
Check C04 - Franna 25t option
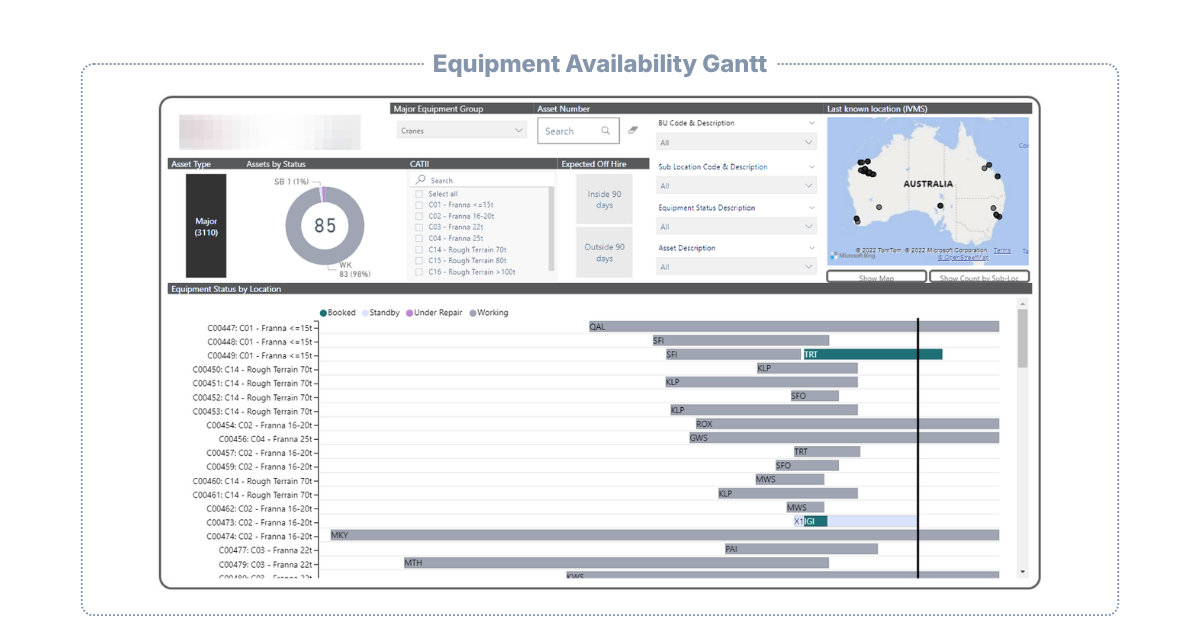click(419, 238)
